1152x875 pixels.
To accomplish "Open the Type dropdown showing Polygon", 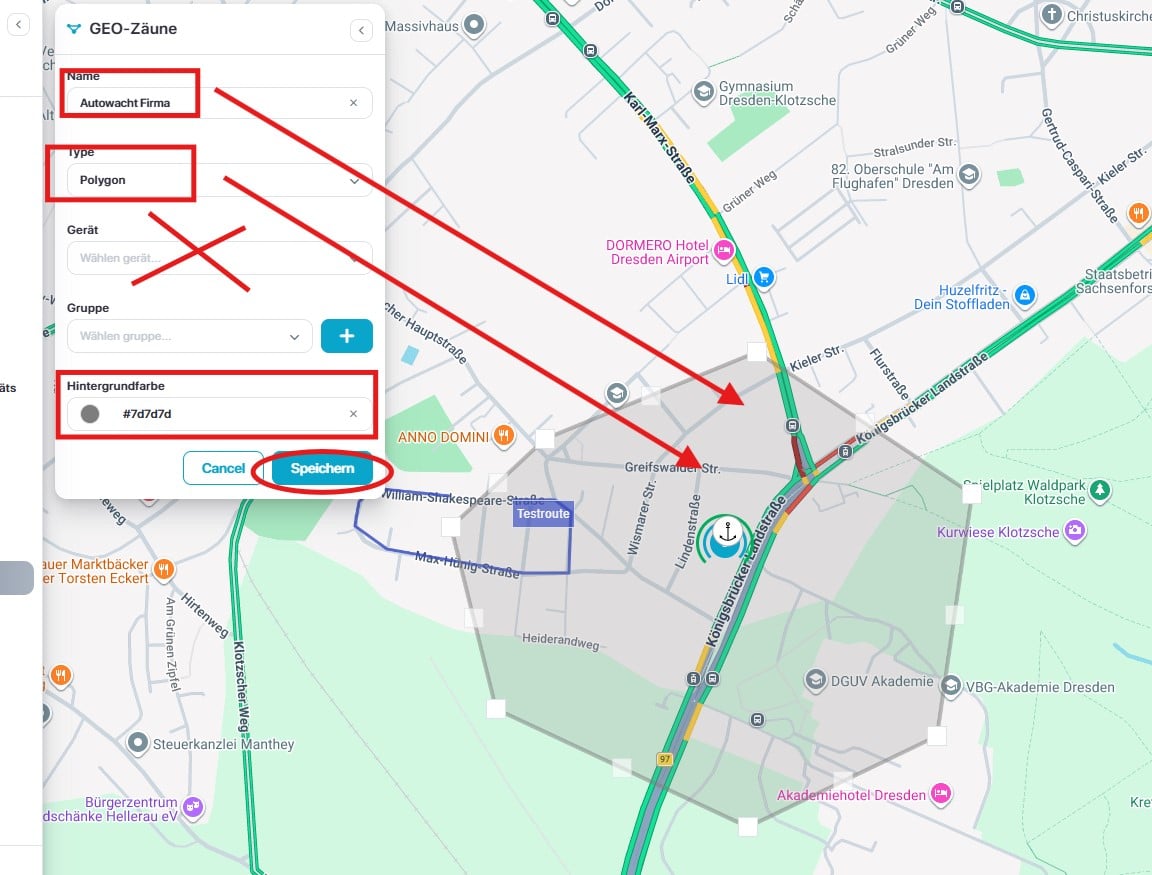I will pyautogui.click(x=220, y=180).
